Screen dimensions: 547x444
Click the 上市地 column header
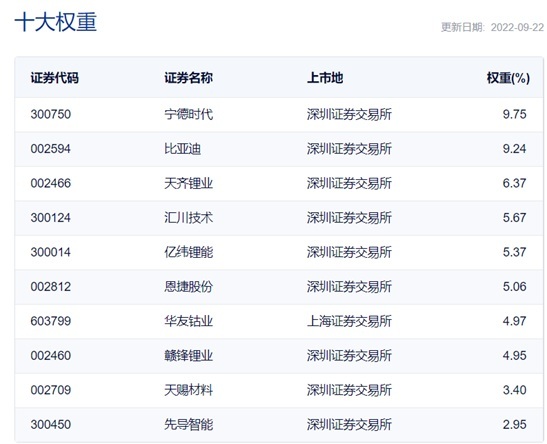(325, 78)
